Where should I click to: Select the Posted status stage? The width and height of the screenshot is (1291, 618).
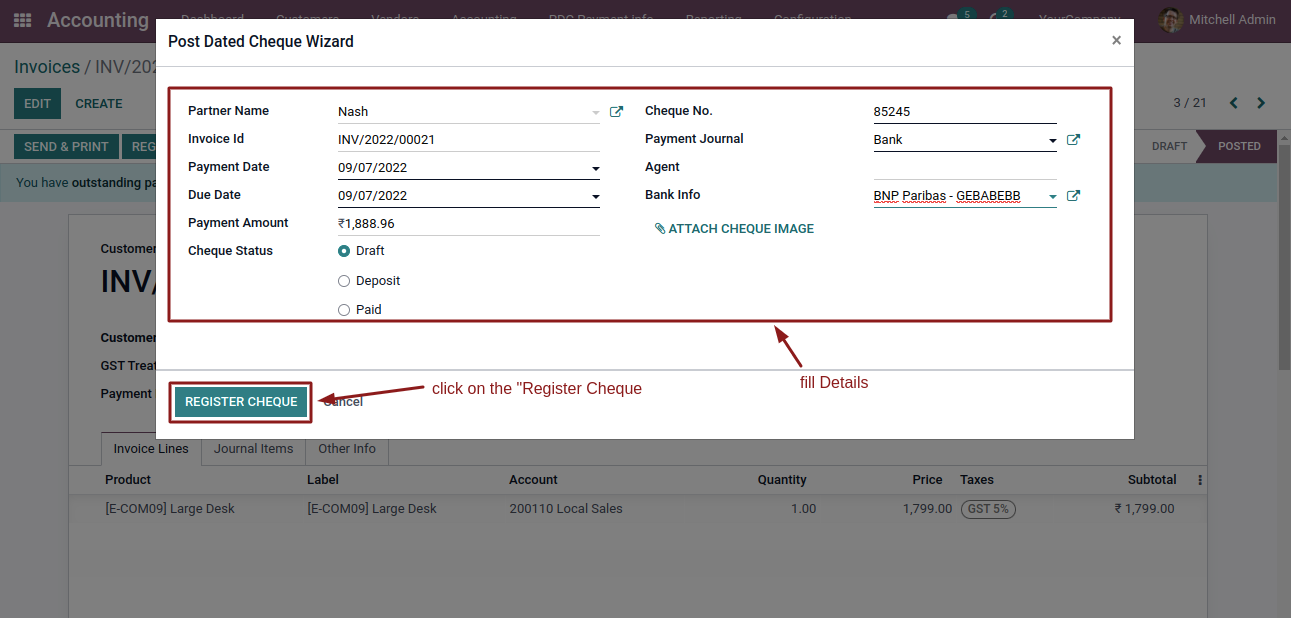point(1239,146)
